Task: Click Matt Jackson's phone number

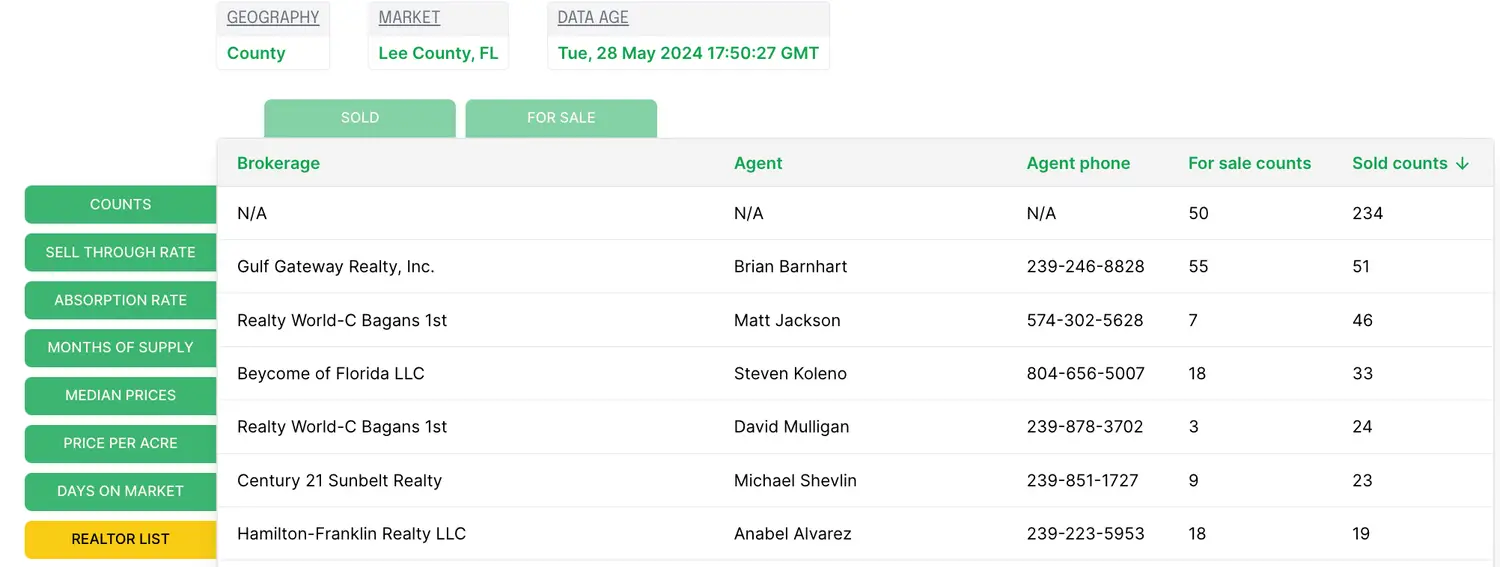Action: click(1085, 320)
